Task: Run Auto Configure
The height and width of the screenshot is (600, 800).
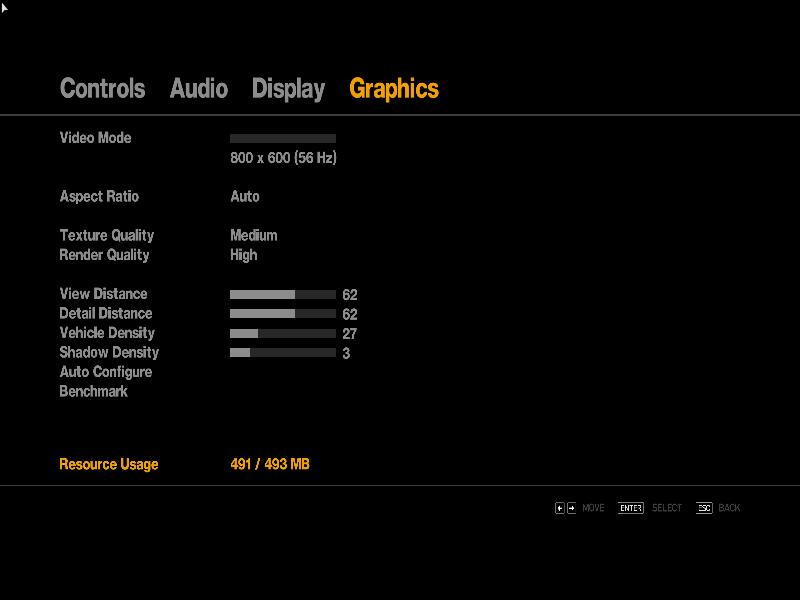Action: [x=106, y=372]
